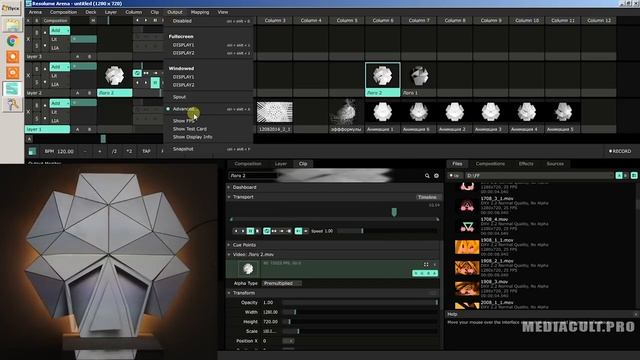Toggle the A button on layer 2
This screenshot has width=640, height=360.
click(x=78, y=93)
